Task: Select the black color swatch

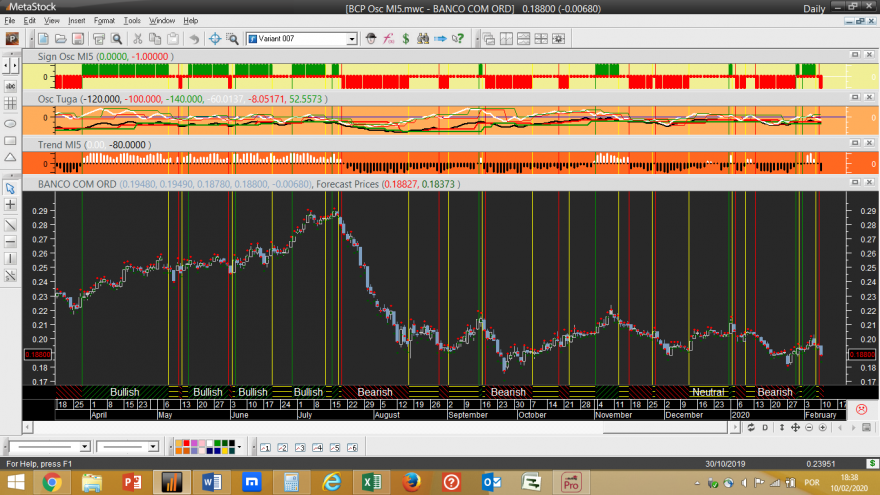Action: tap(231, 444)
